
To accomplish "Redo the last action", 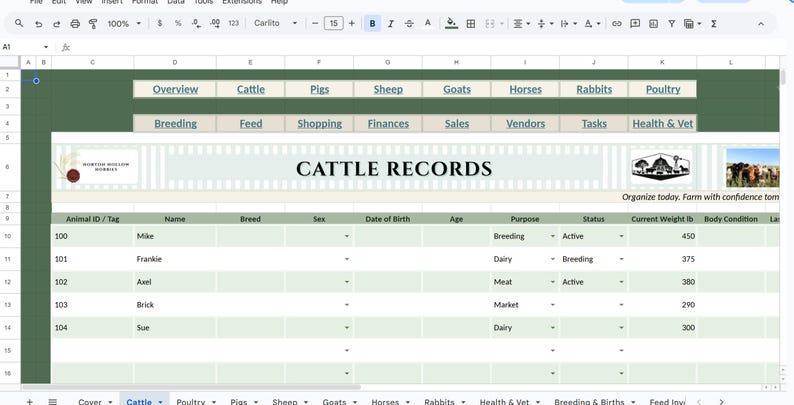I will (57, 23).
